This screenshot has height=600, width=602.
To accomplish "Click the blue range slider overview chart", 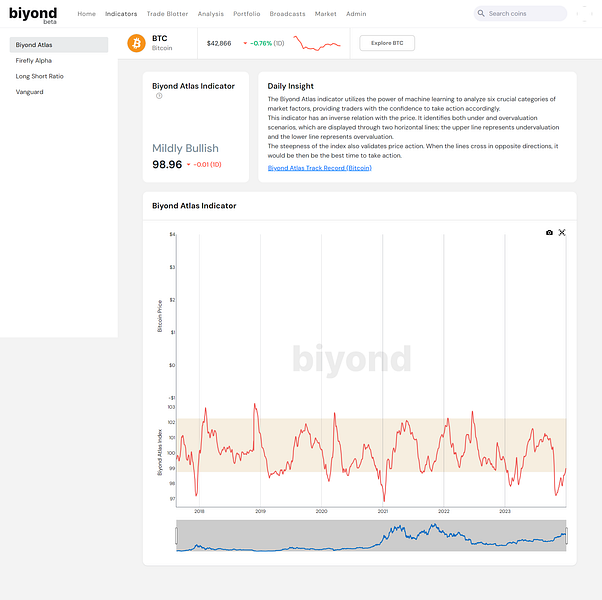I will point(371,536).
